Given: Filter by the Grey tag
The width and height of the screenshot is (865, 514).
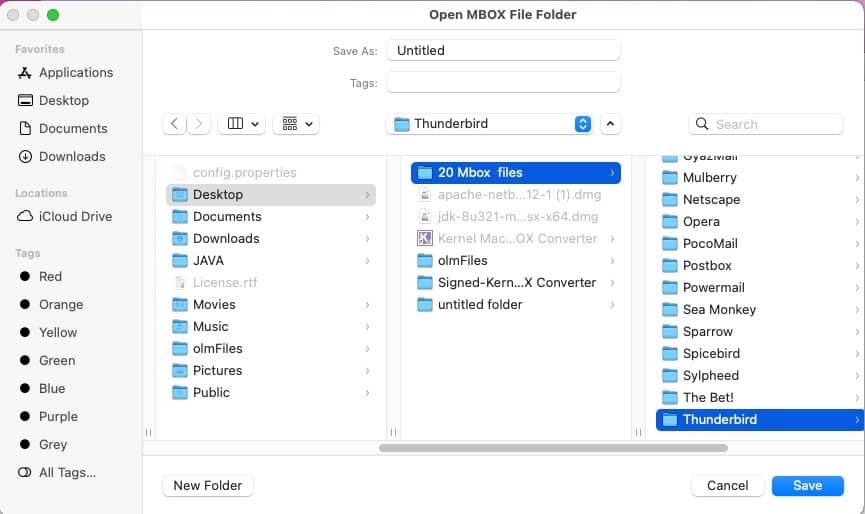Looking at the screenshot, I should coord(43,445).
